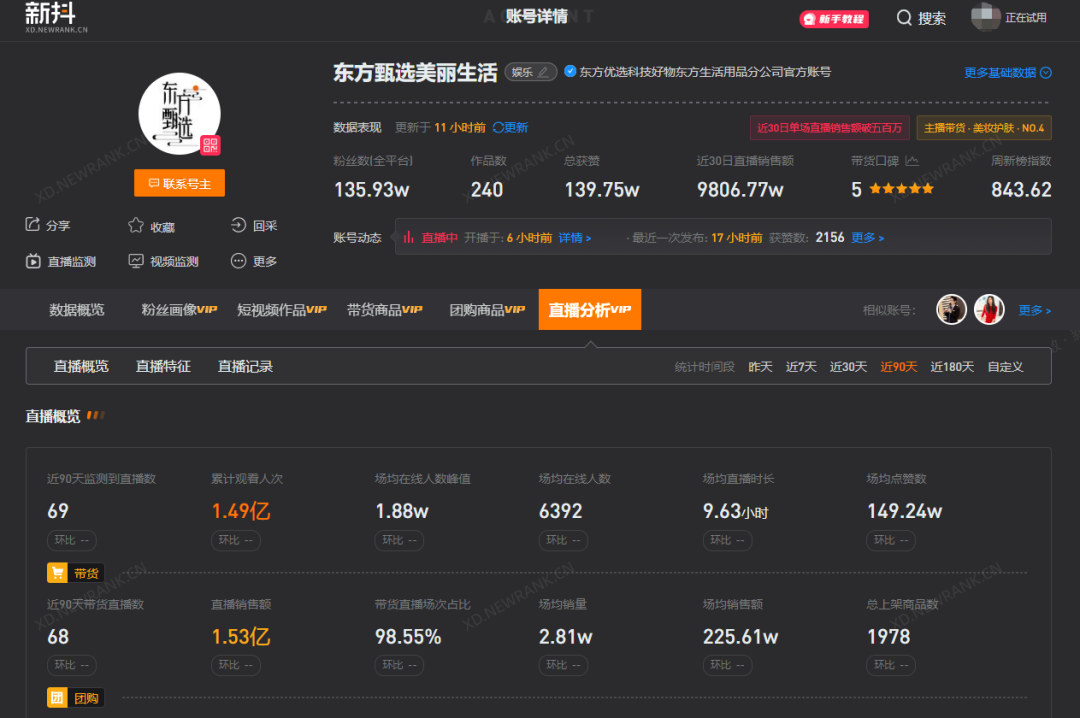Switch to the 直播特征 tab

163,366
